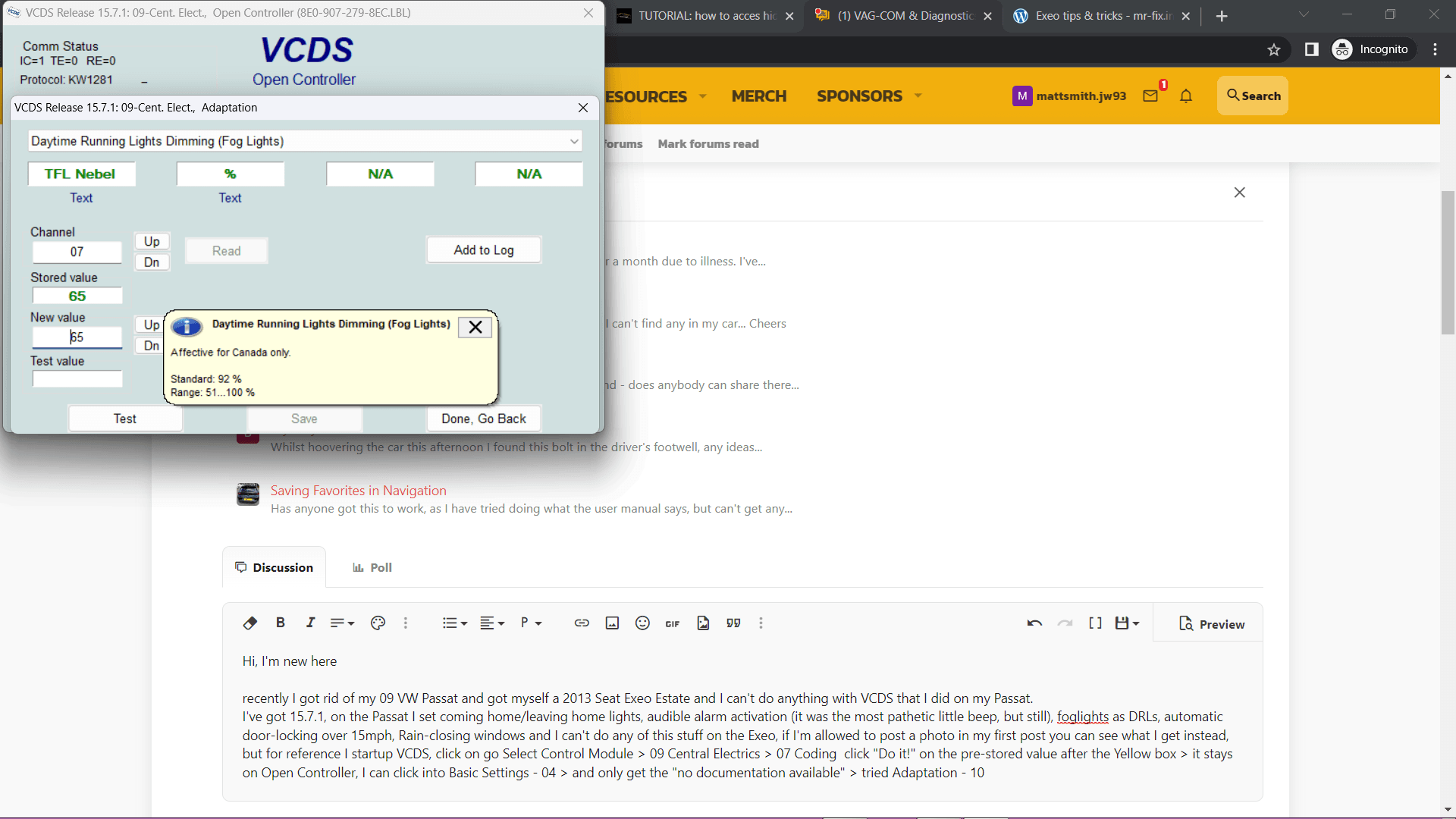Open the alerts bell notifications
Viewport: 1456px width, 819px height.
coord(1186,96)
